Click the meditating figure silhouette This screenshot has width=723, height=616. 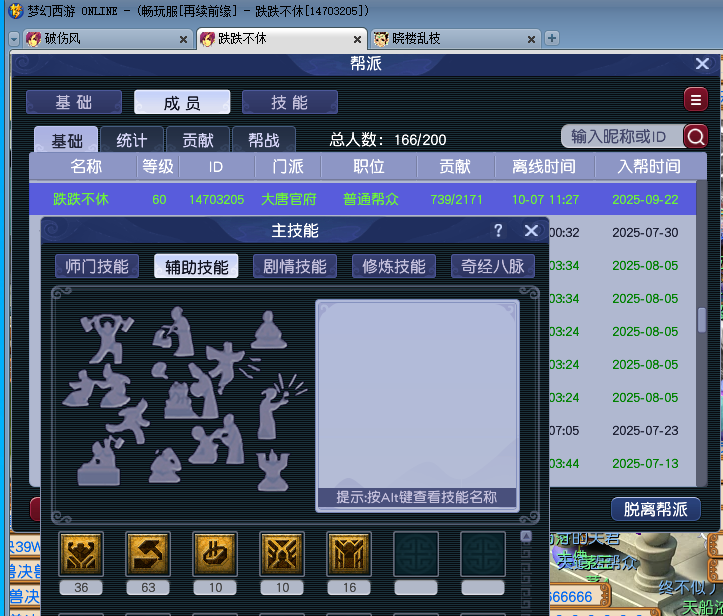coord(269,330)
